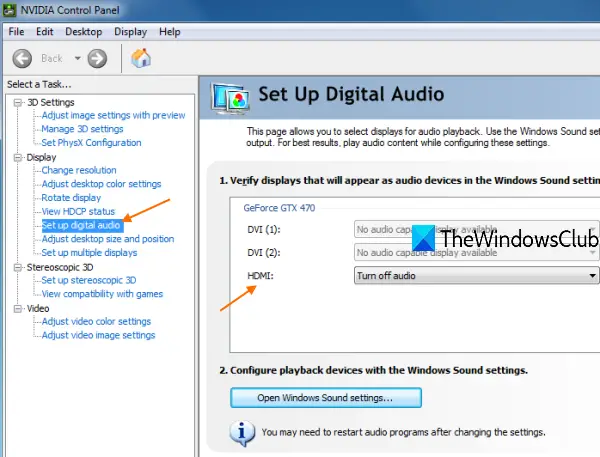The height and width of the screenshot is (457, 600).
Task: Open Change resolution task
Action: click(79, 170)
